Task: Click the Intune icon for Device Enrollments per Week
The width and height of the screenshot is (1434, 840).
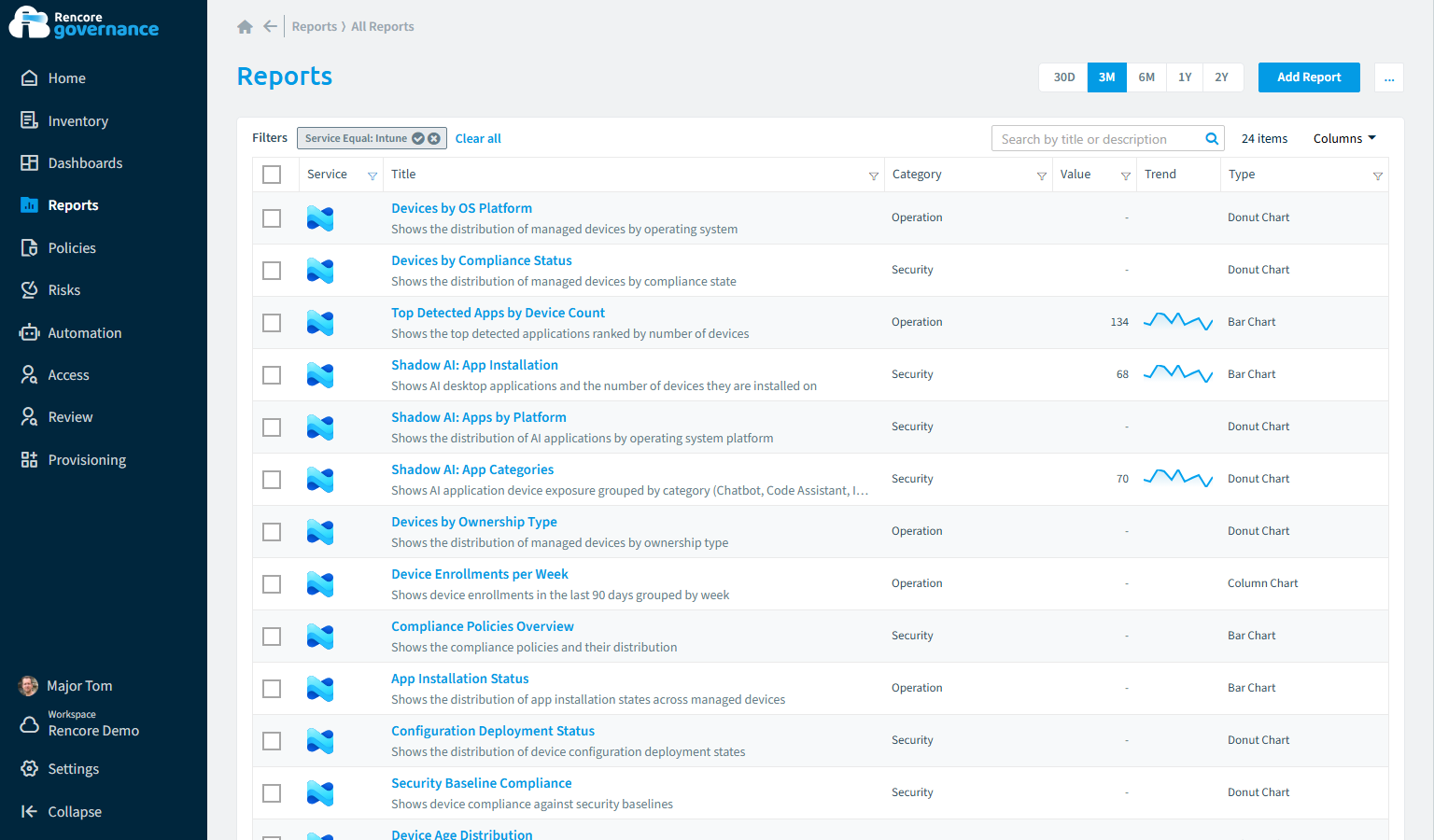Action: [320, 584]
